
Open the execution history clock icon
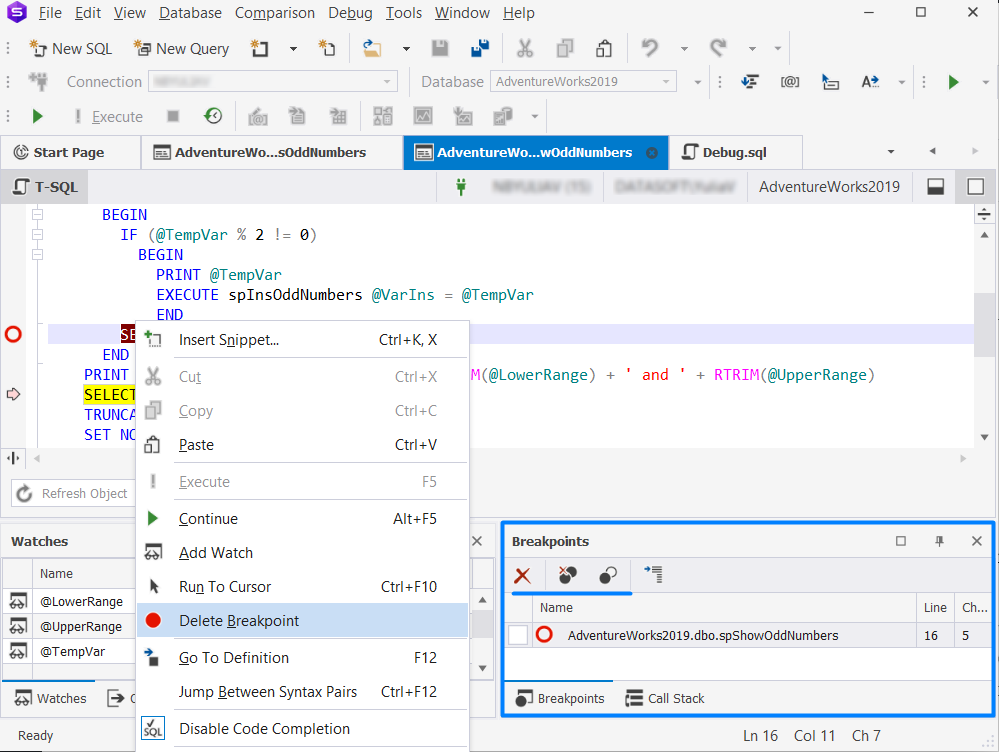(213, 116)
